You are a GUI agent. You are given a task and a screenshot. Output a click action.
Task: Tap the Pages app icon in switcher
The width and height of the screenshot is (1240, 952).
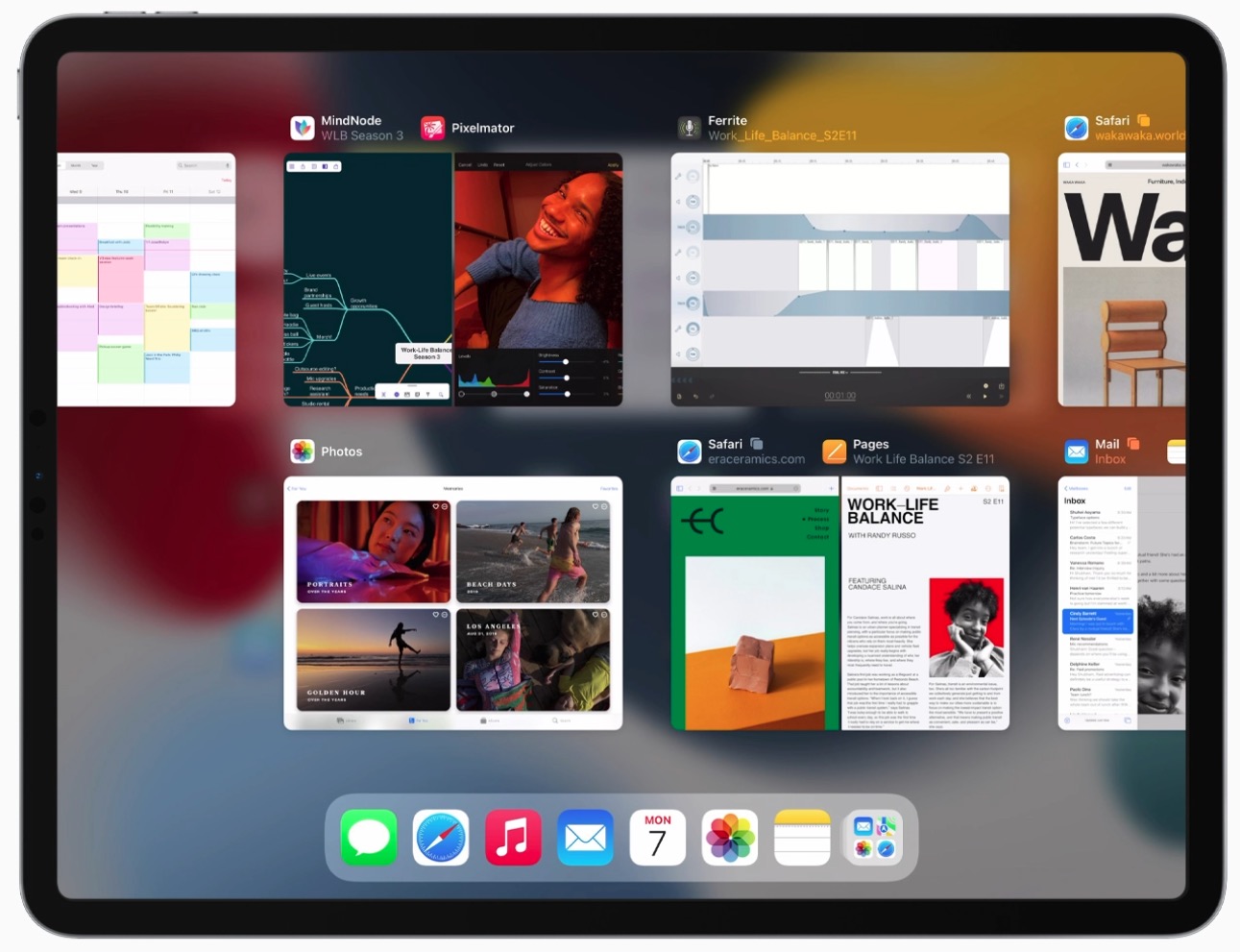(835, 452)
